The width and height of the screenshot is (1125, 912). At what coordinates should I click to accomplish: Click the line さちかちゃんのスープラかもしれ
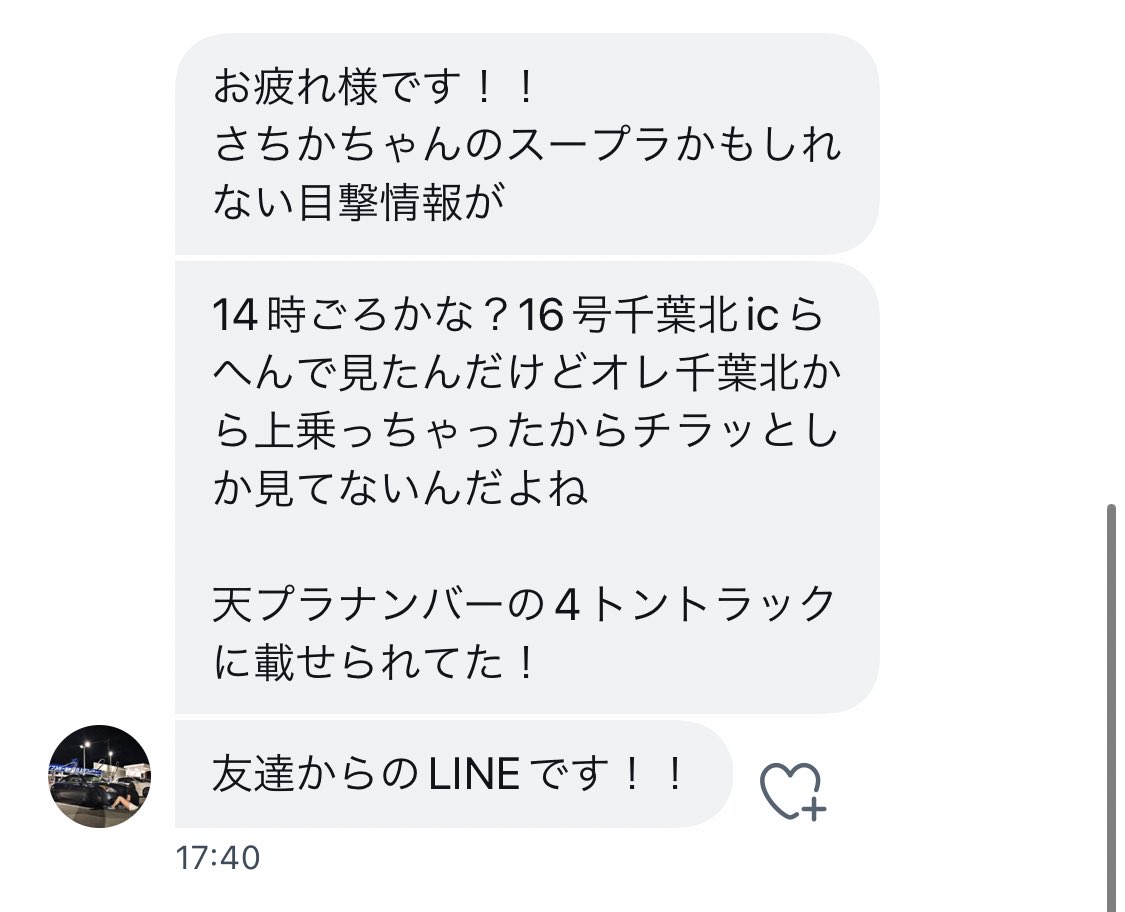point(527,144)
